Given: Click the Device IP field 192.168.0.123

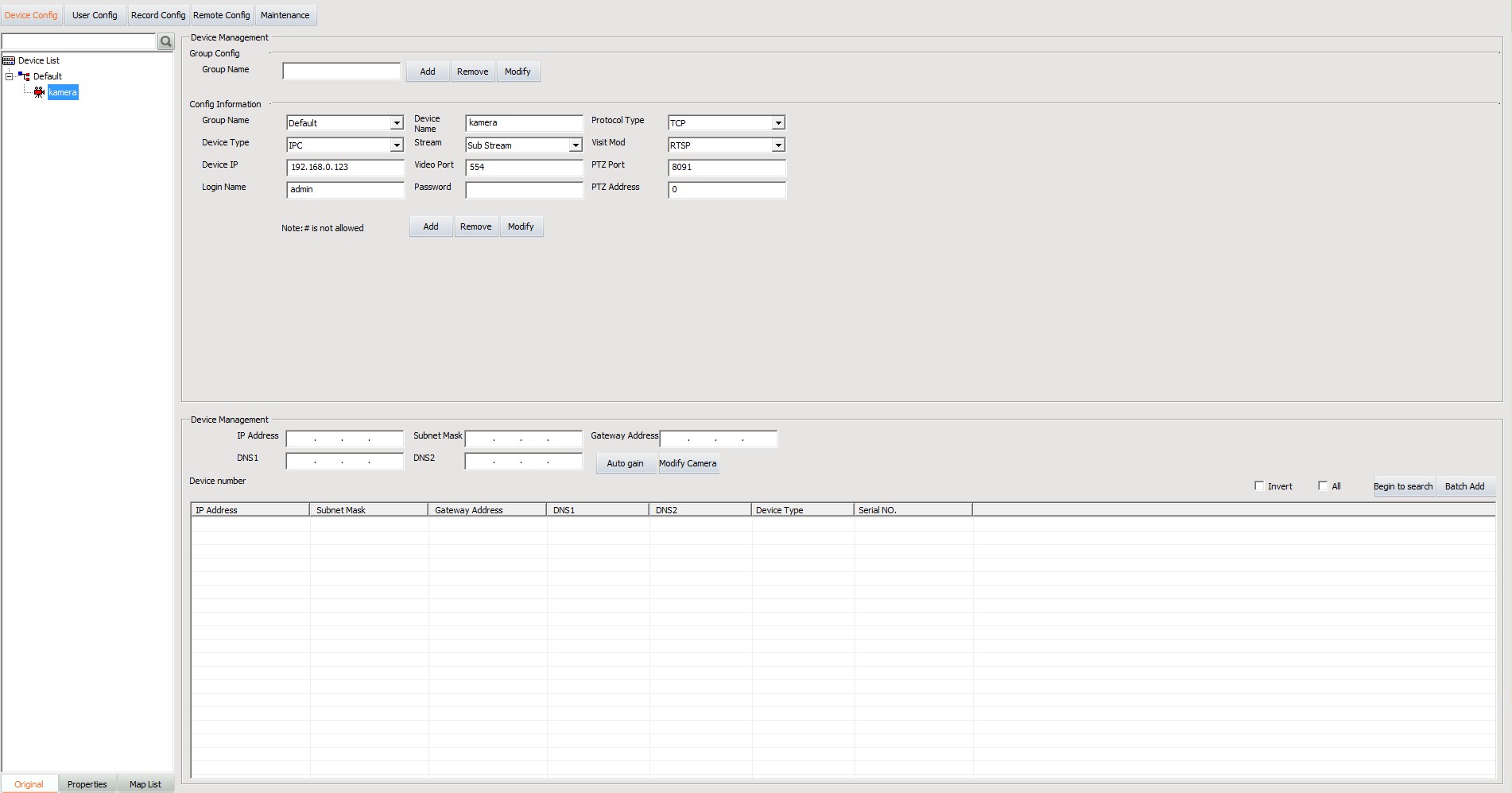Looking at the screenshot, I should coord(345,168).
